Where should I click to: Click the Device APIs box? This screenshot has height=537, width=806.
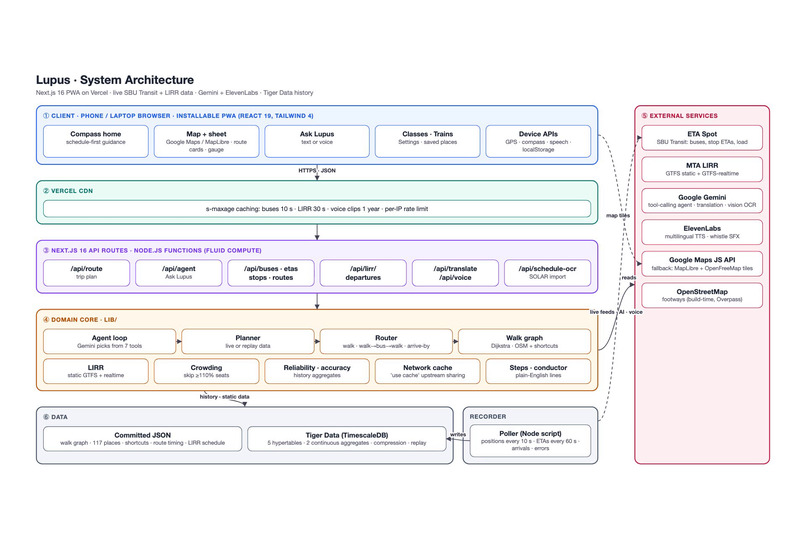[x=538, y=141]
